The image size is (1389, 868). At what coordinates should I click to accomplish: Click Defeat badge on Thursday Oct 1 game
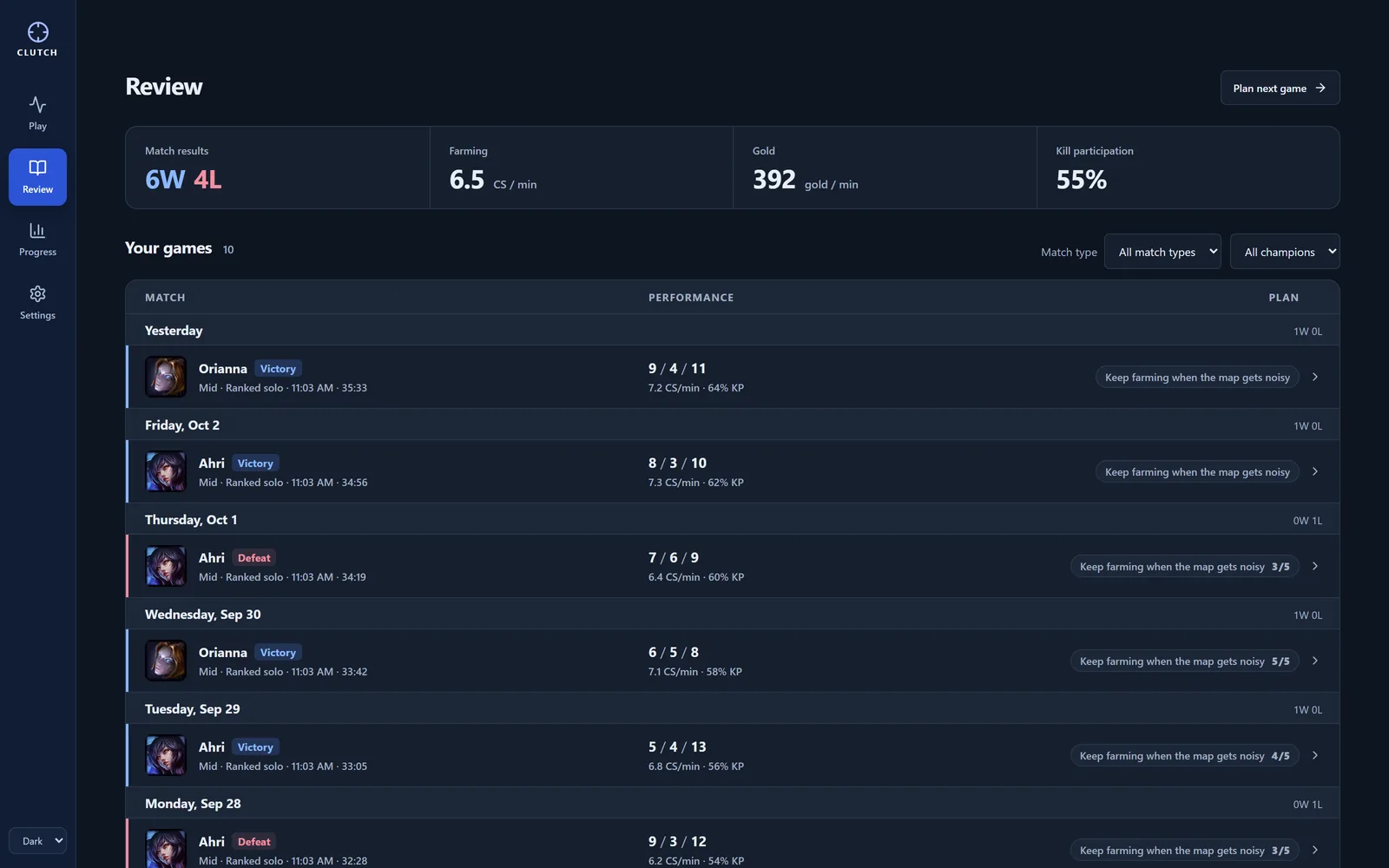(x=254, y=557)
